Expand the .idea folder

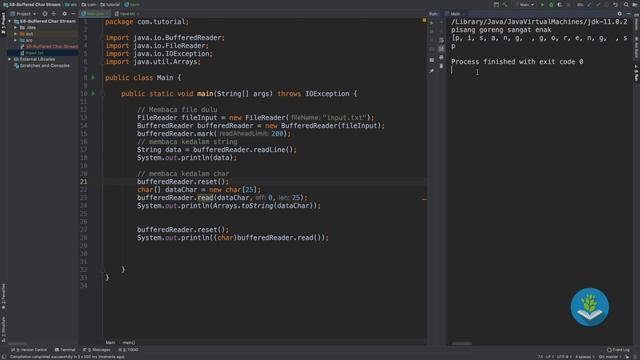pos(16,28)
